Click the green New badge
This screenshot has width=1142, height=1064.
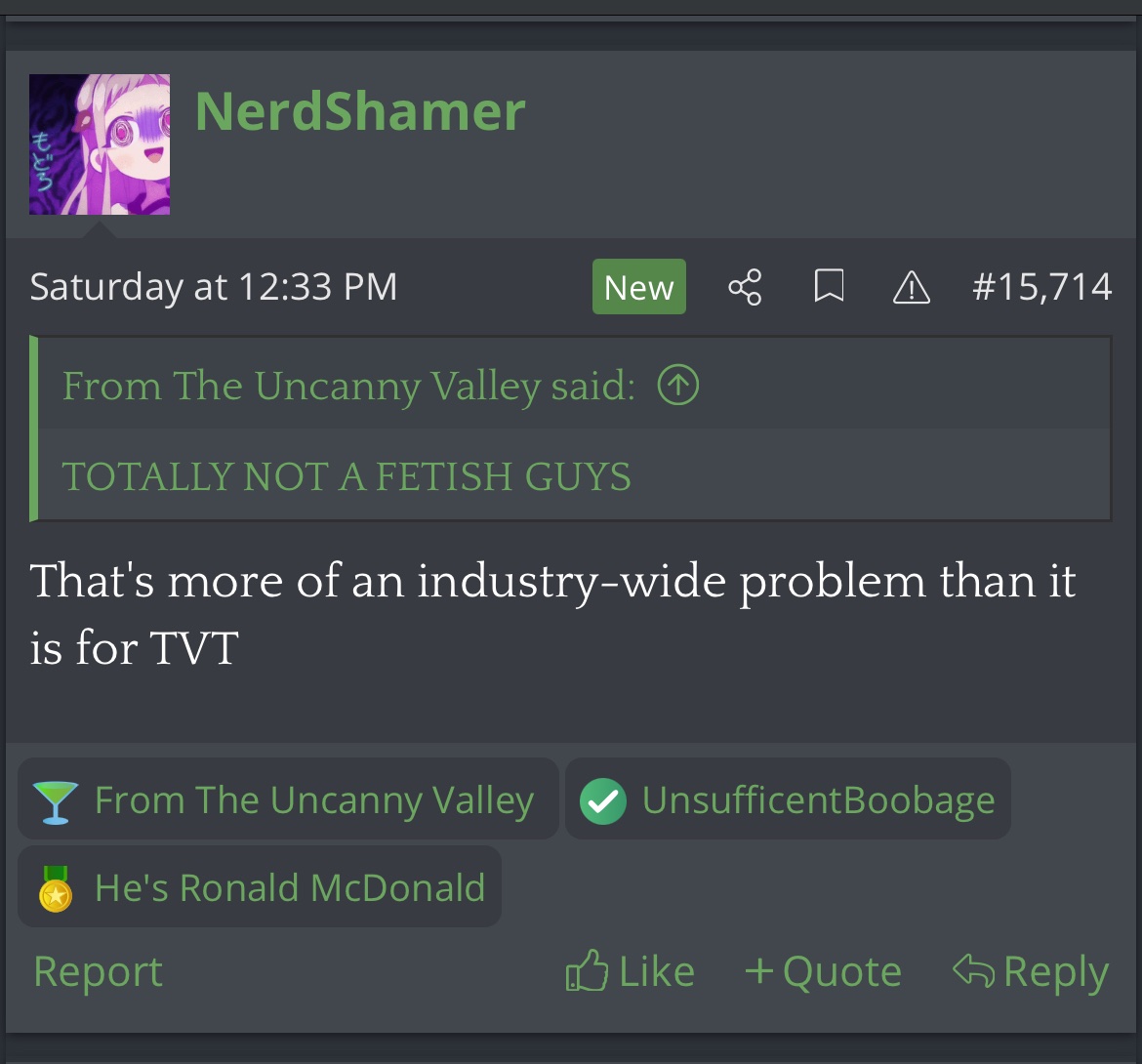[x=638, y=287]
